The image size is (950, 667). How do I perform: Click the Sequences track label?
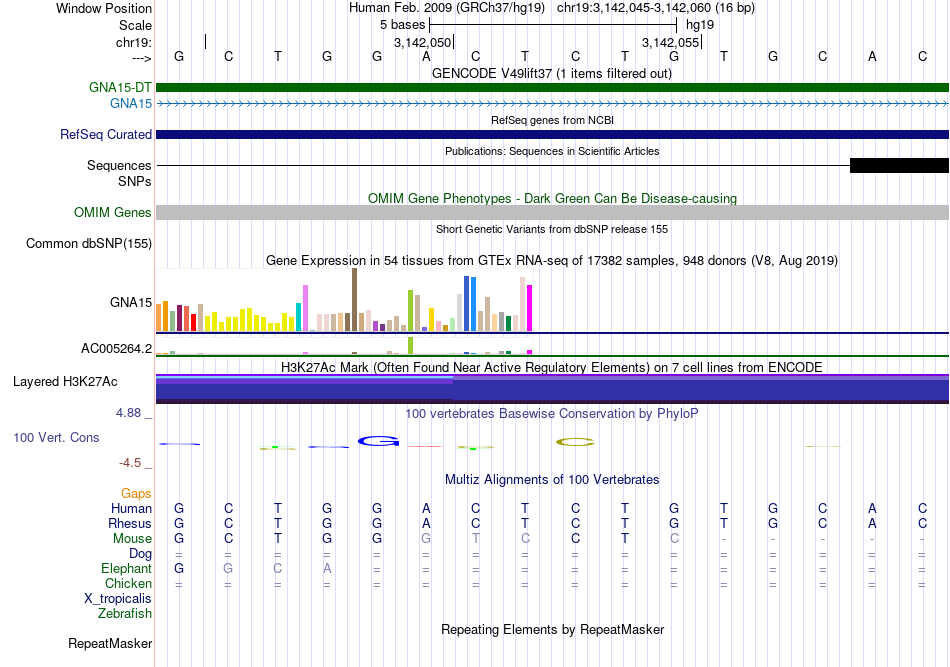point(119,165)
